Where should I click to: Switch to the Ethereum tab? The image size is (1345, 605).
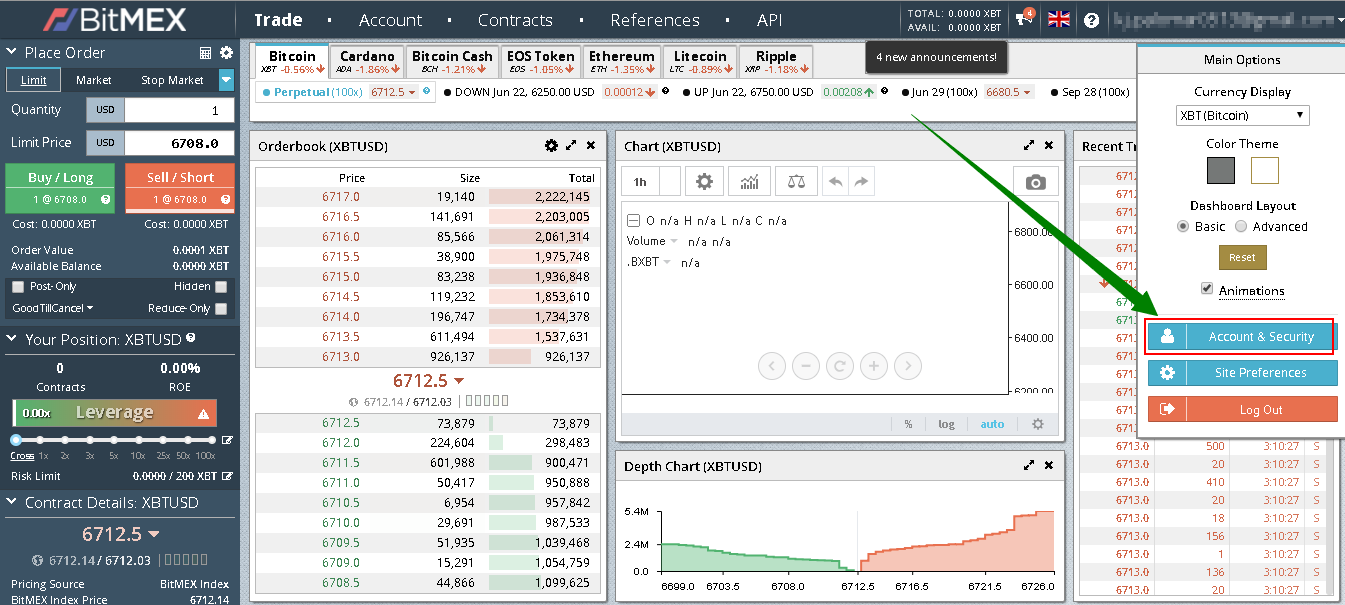[x=622, y=62]
